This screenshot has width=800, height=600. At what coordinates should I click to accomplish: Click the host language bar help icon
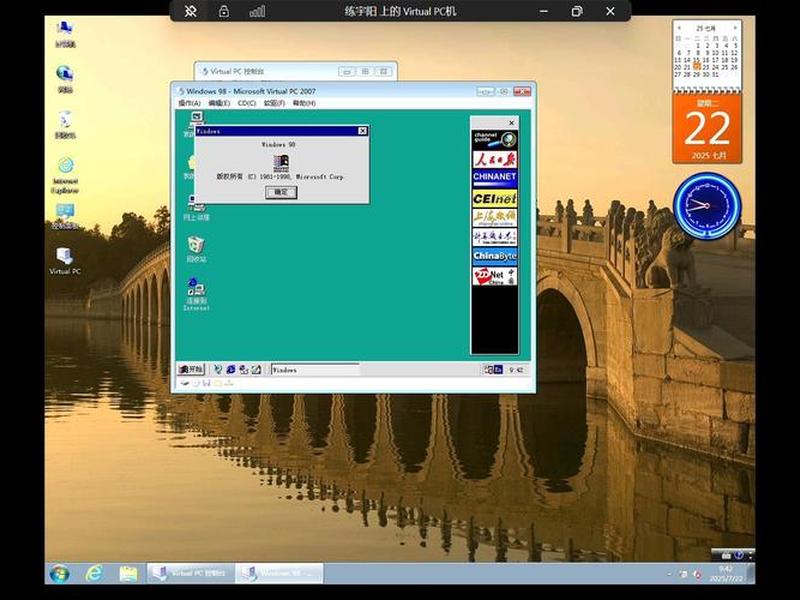pyautogui.click(x=738, y=555)
